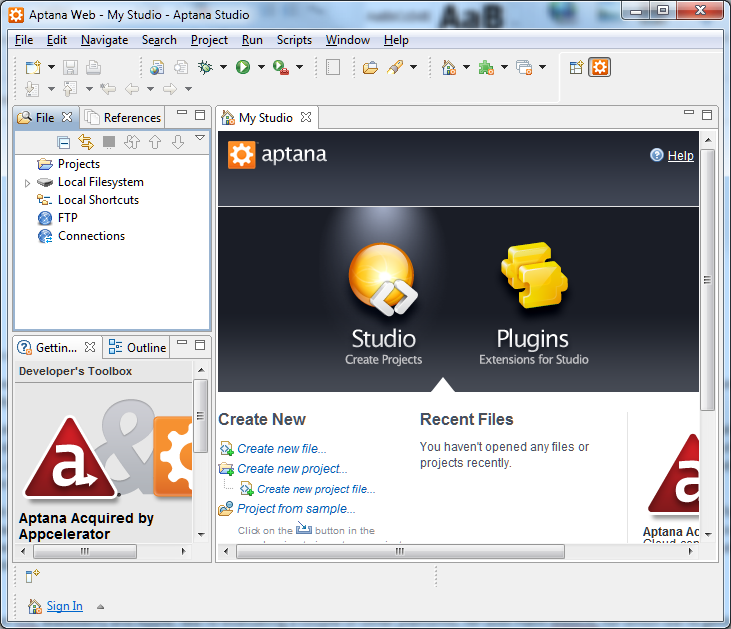This screenshot has width=731, height=629.
Task: Open the Run dropdown arrow
Action: pos(261,67)
